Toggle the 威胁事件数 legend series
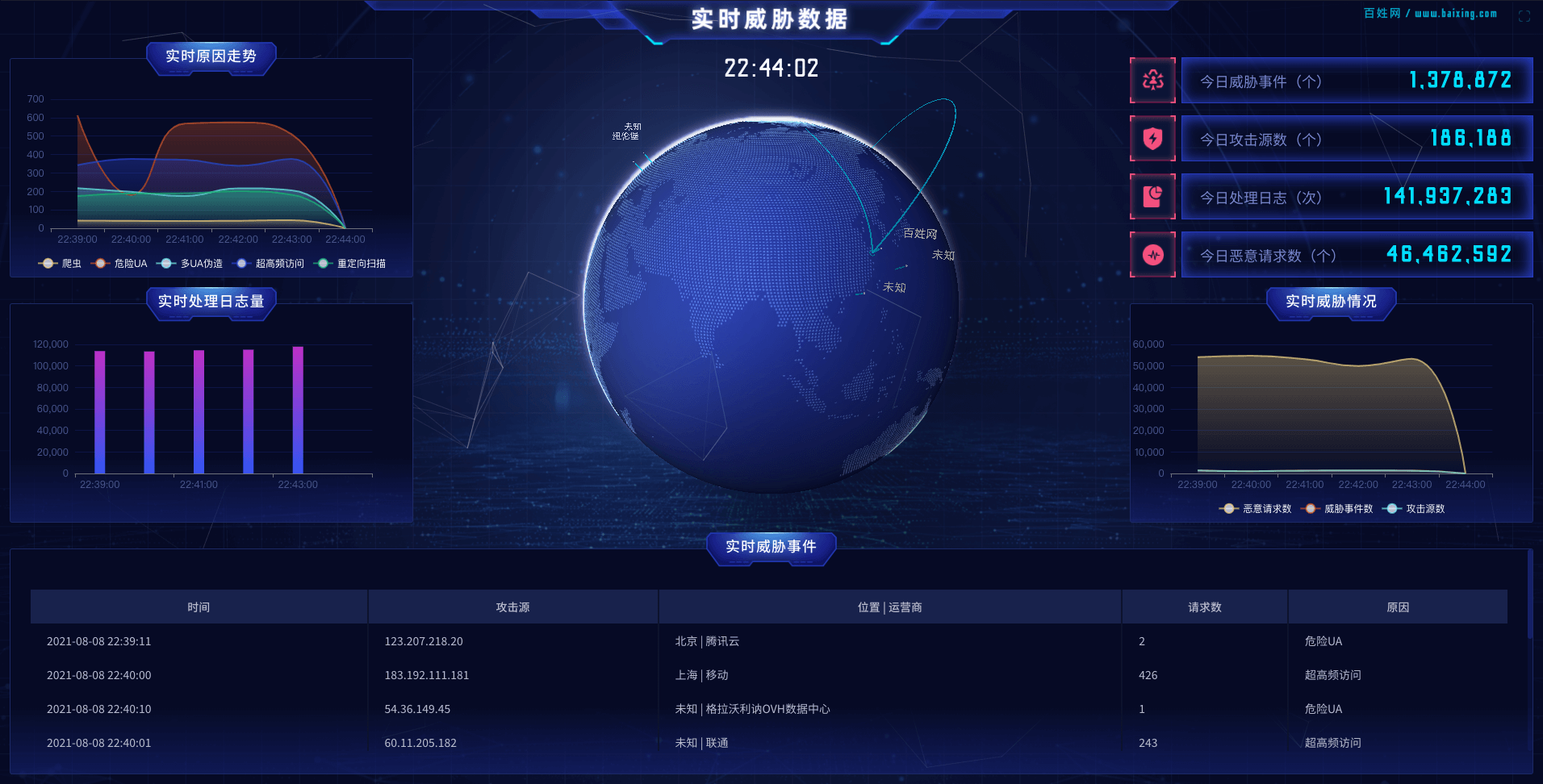The height and width of the screenshot is (784, 1543). click(1337, 509)
